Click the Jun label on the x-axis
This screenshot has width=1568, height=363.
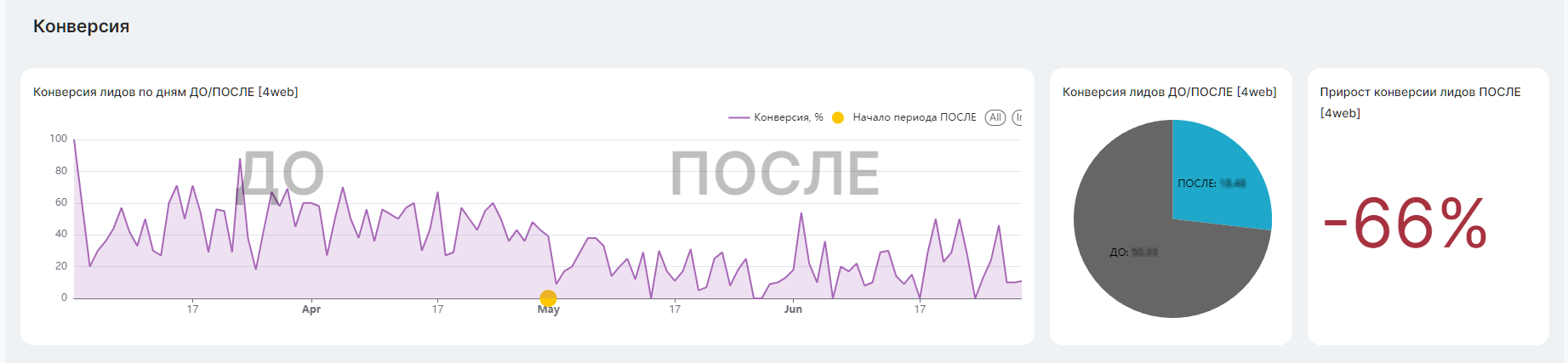click(793, 309)
